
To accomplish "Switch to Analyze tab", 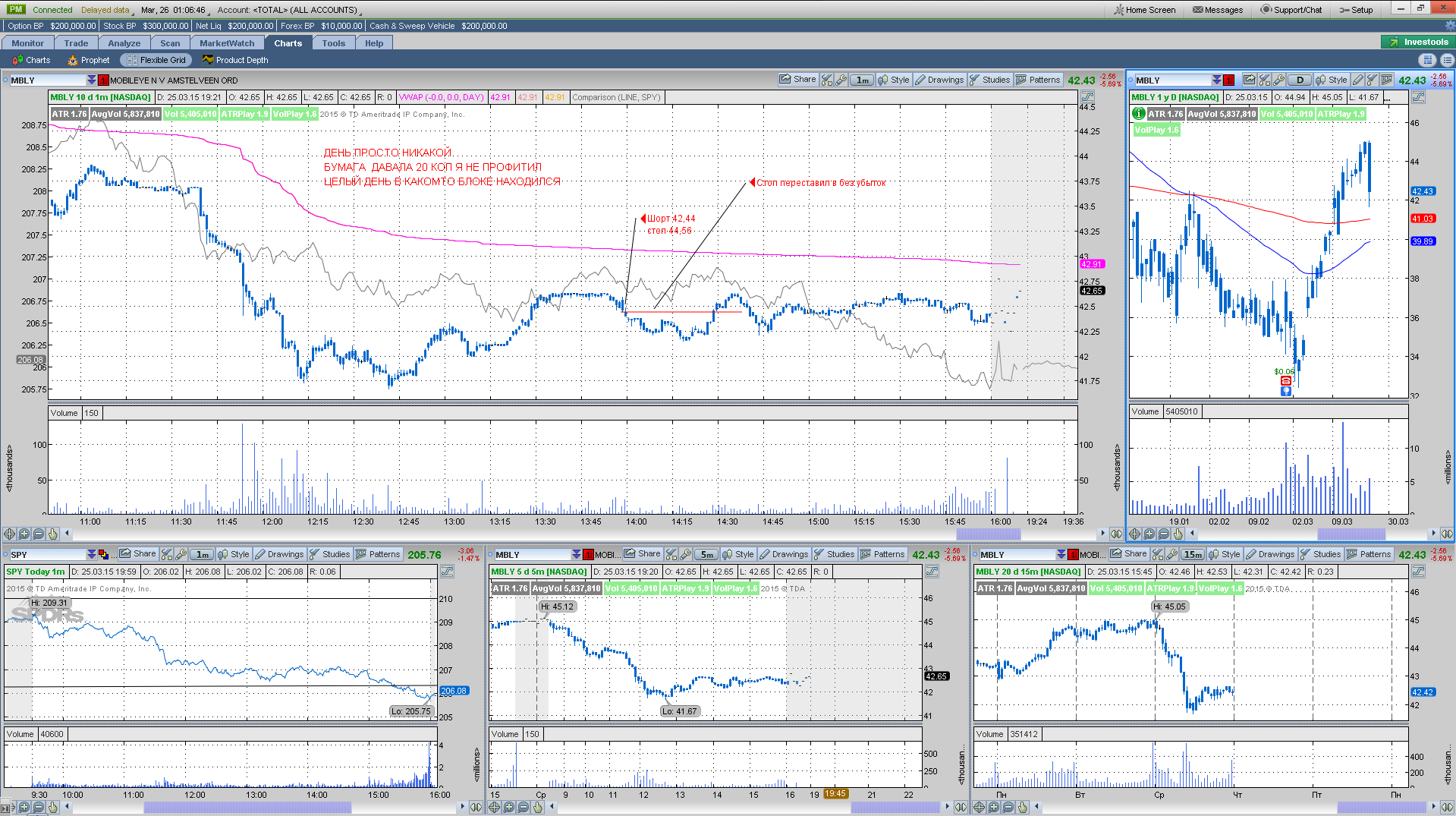I will 124,43.
